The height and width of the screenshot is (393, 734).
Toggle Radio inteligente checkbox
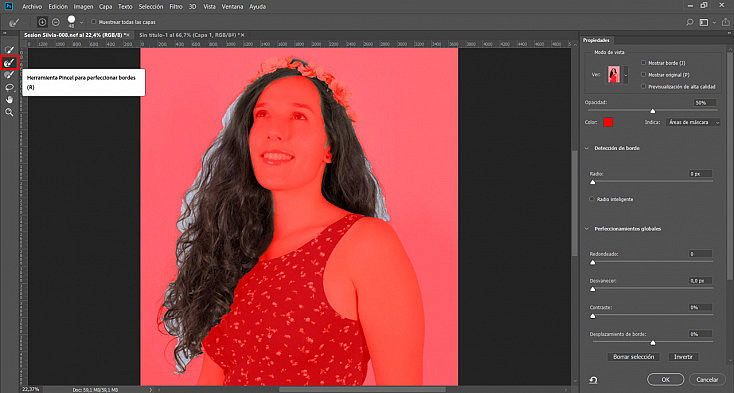coord(592,199)
